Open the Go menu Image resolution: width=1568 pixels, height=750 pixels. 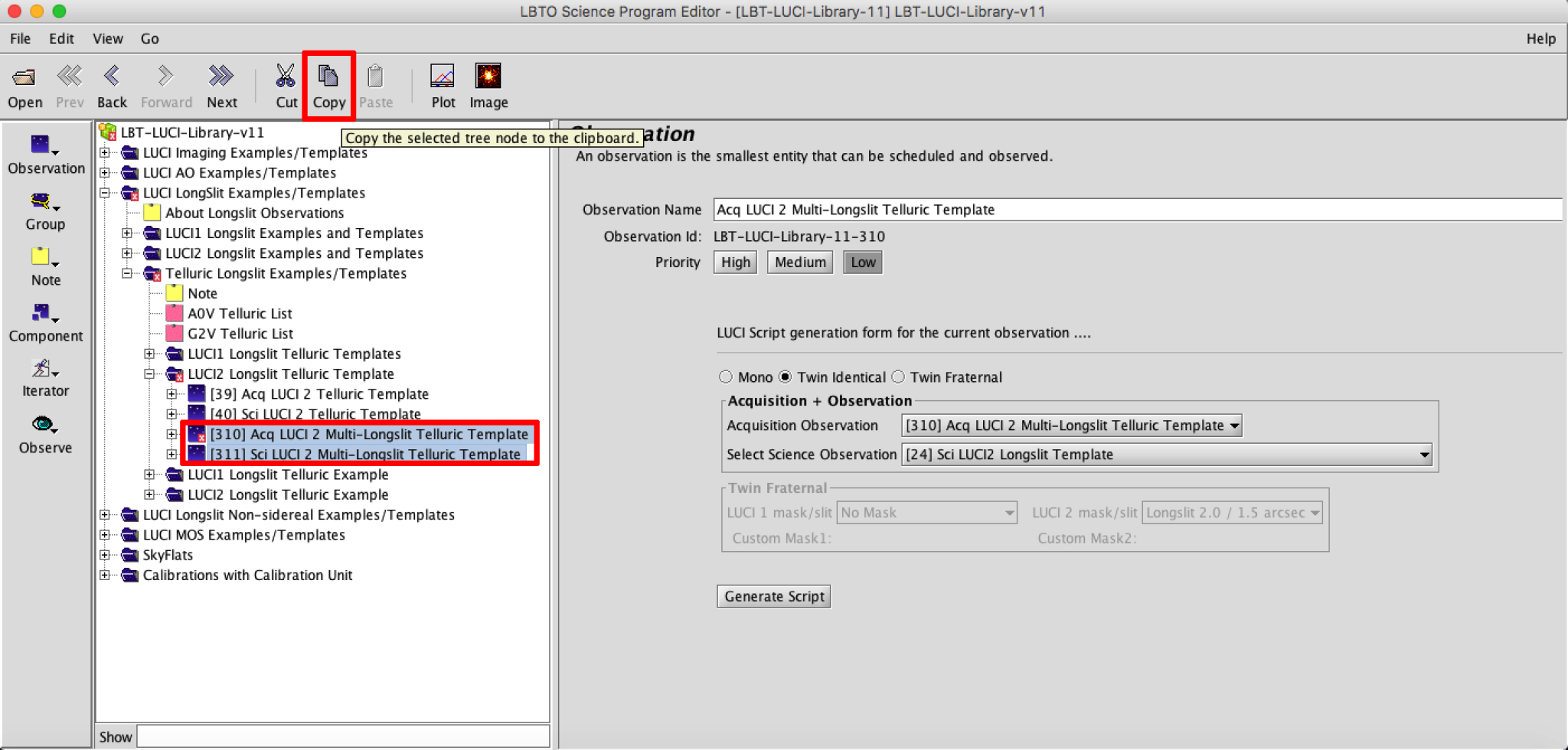[x=149, y=38]
